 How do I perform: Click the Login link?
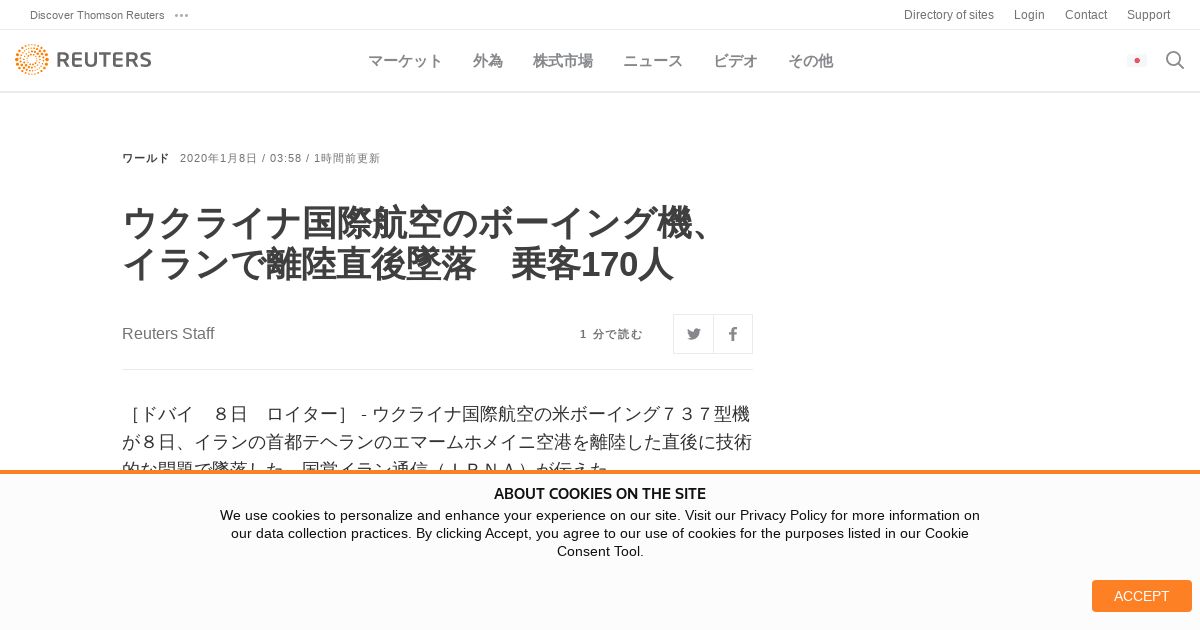tap(1029, 15)
